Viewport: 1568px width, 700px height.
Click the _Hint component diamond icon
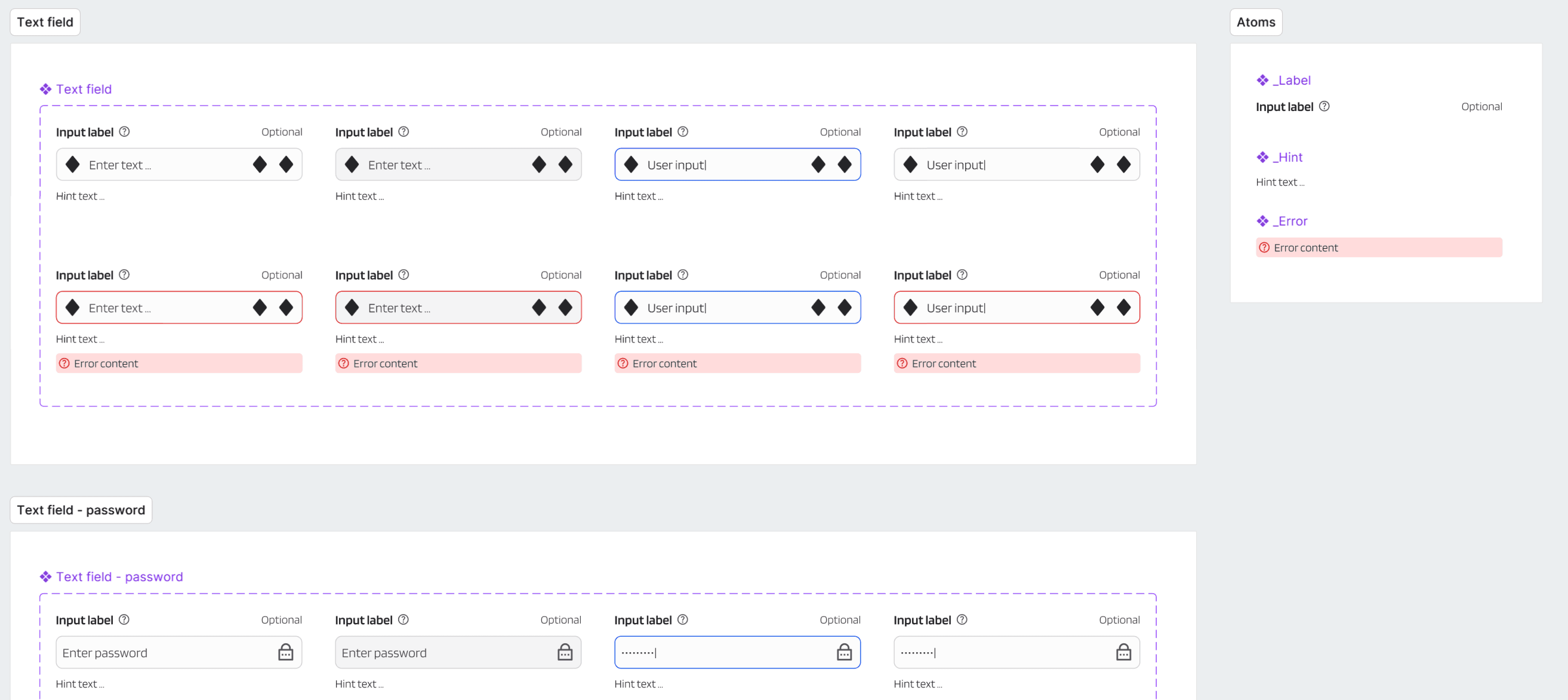[1262, 157]
